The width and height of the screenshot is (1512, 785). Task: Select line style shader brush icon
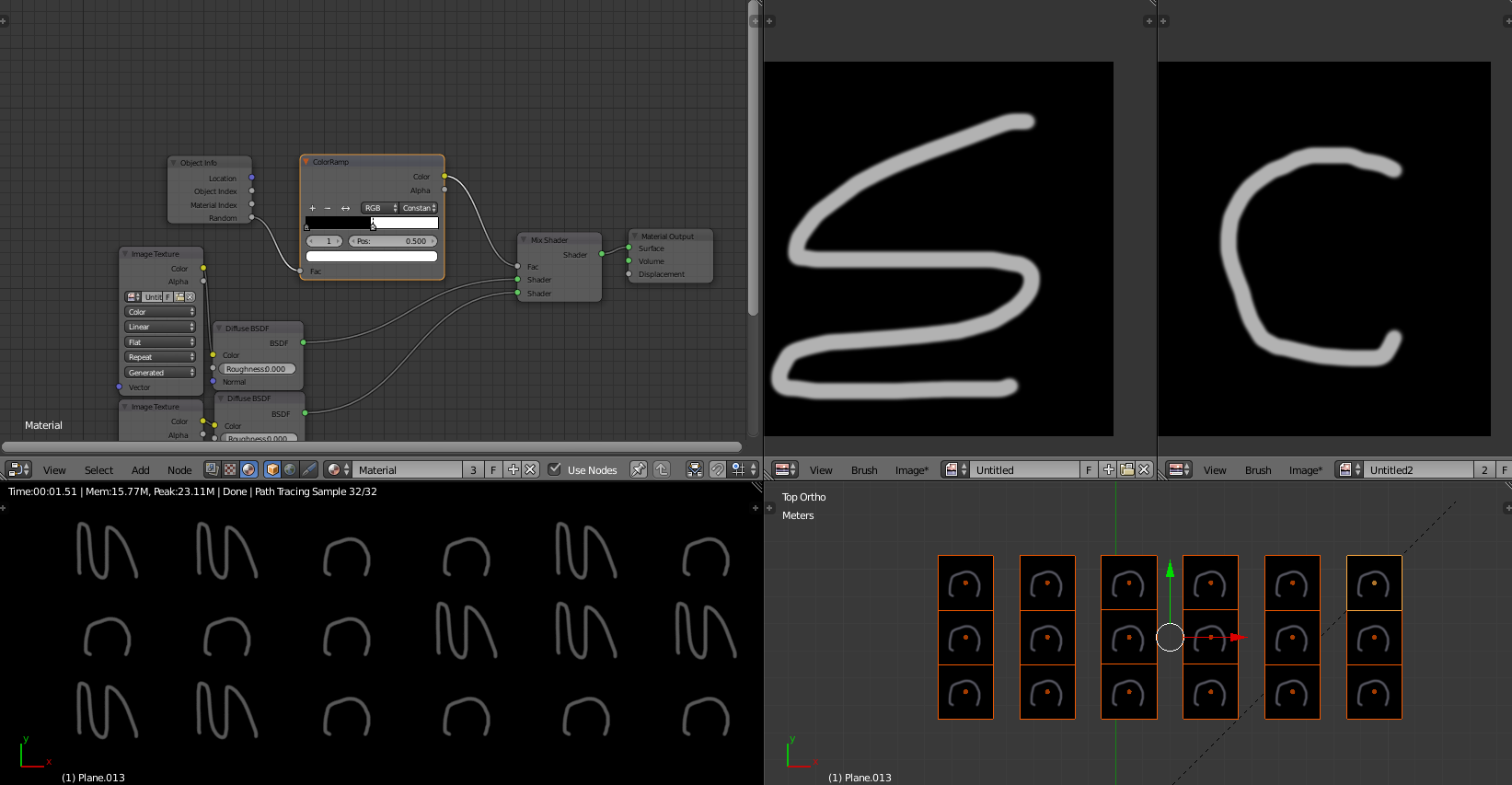[x=309, y=469]
